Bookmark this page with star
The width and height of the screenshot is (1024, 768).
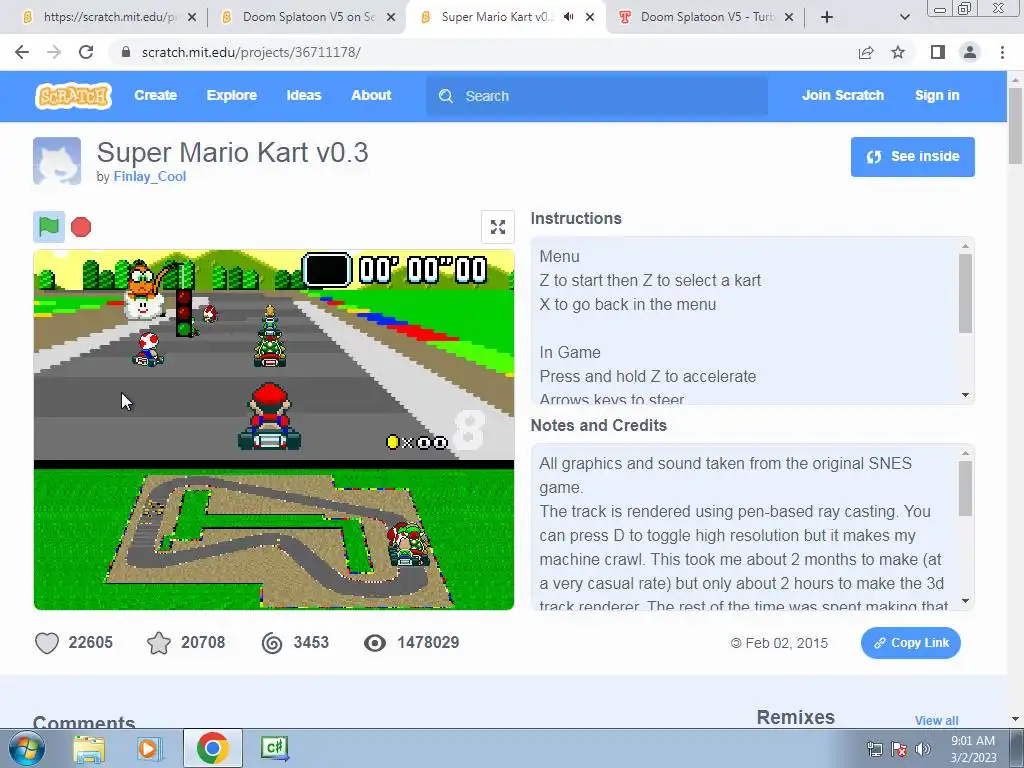[898, 52]
